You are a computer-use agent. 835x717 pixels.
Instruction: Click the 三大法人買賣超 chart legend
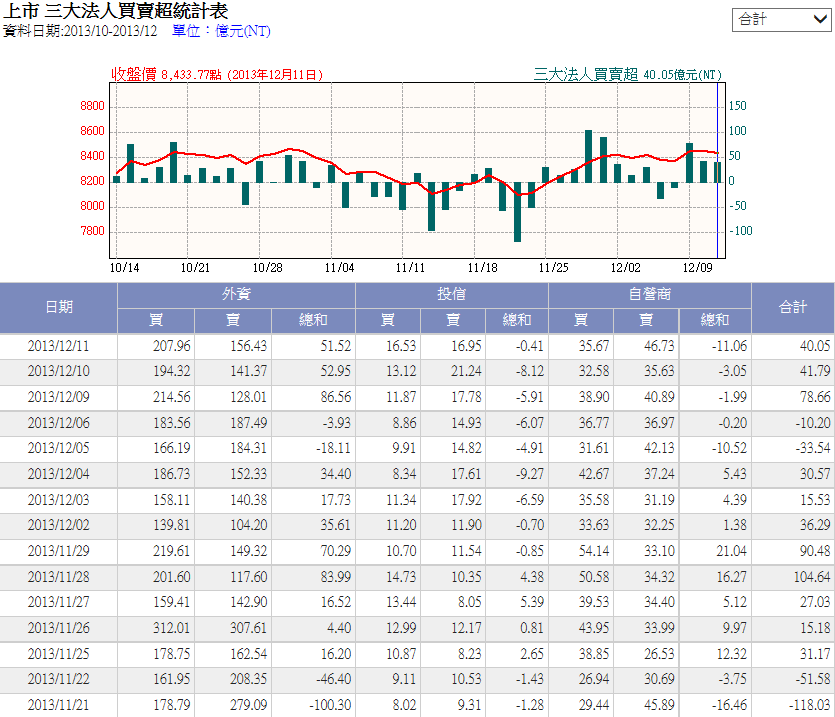click(x=627, y=75)
